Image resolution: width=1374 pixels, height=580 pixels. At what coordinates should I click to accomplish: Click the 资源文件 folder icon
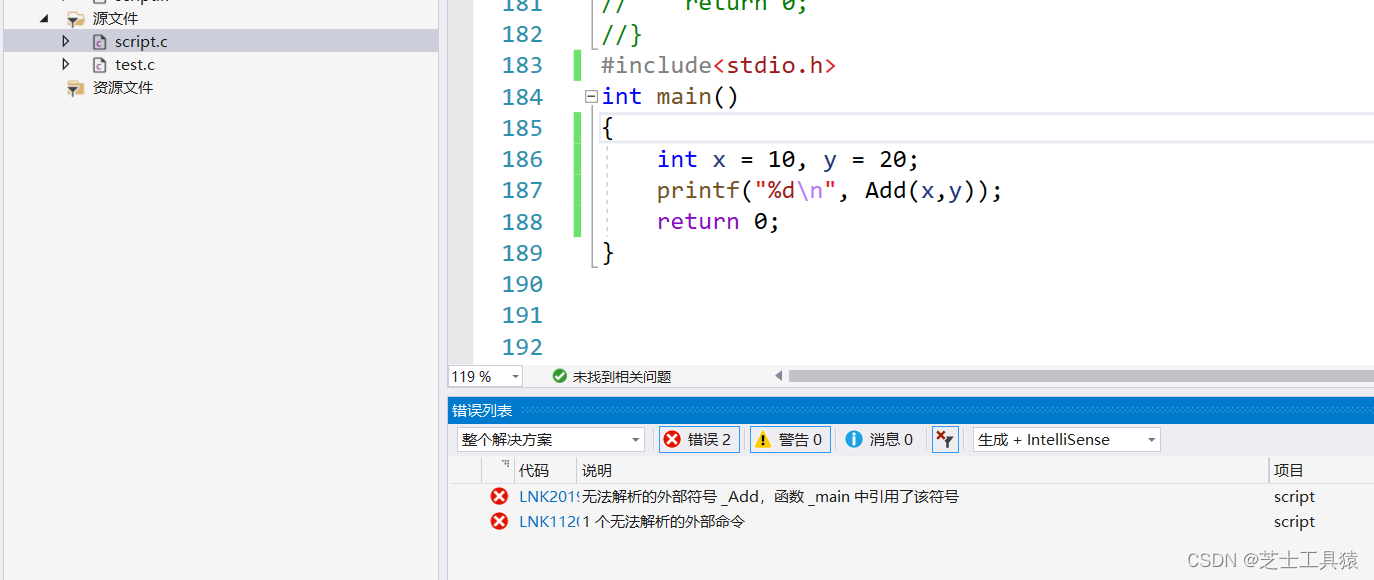point(75,88)
